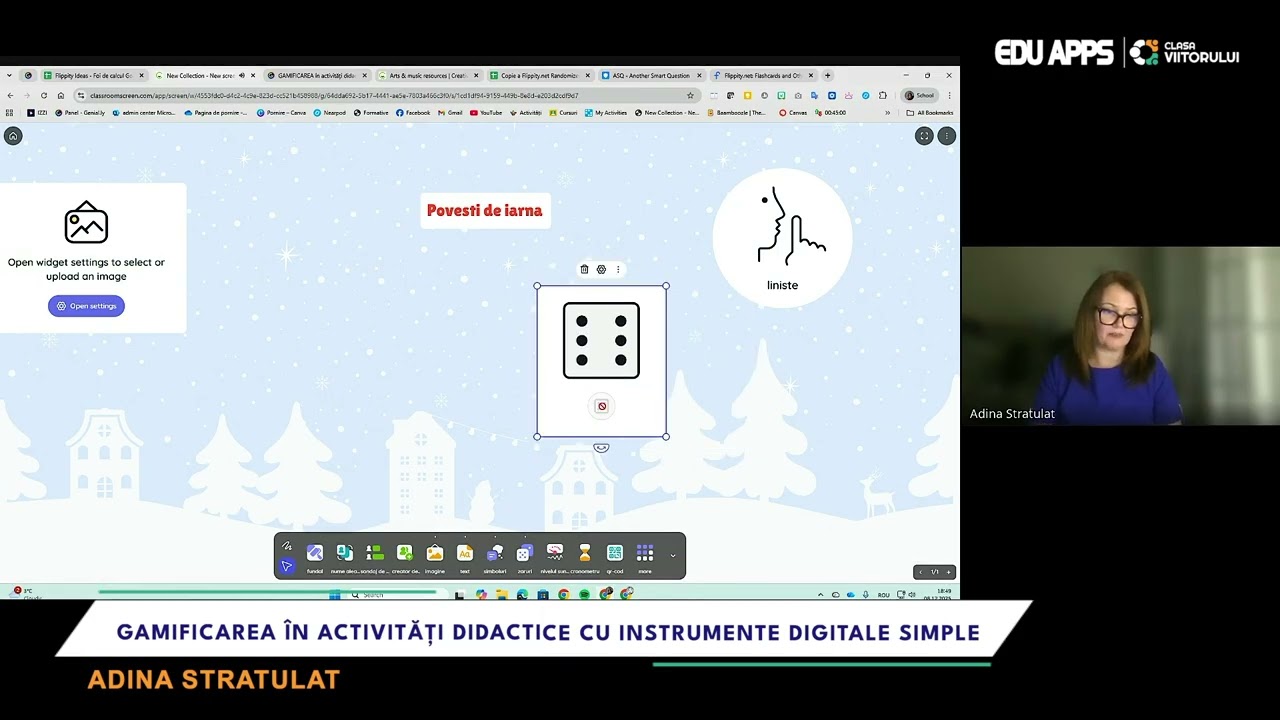Open the Facebook bookmark

tap(413, 112)
